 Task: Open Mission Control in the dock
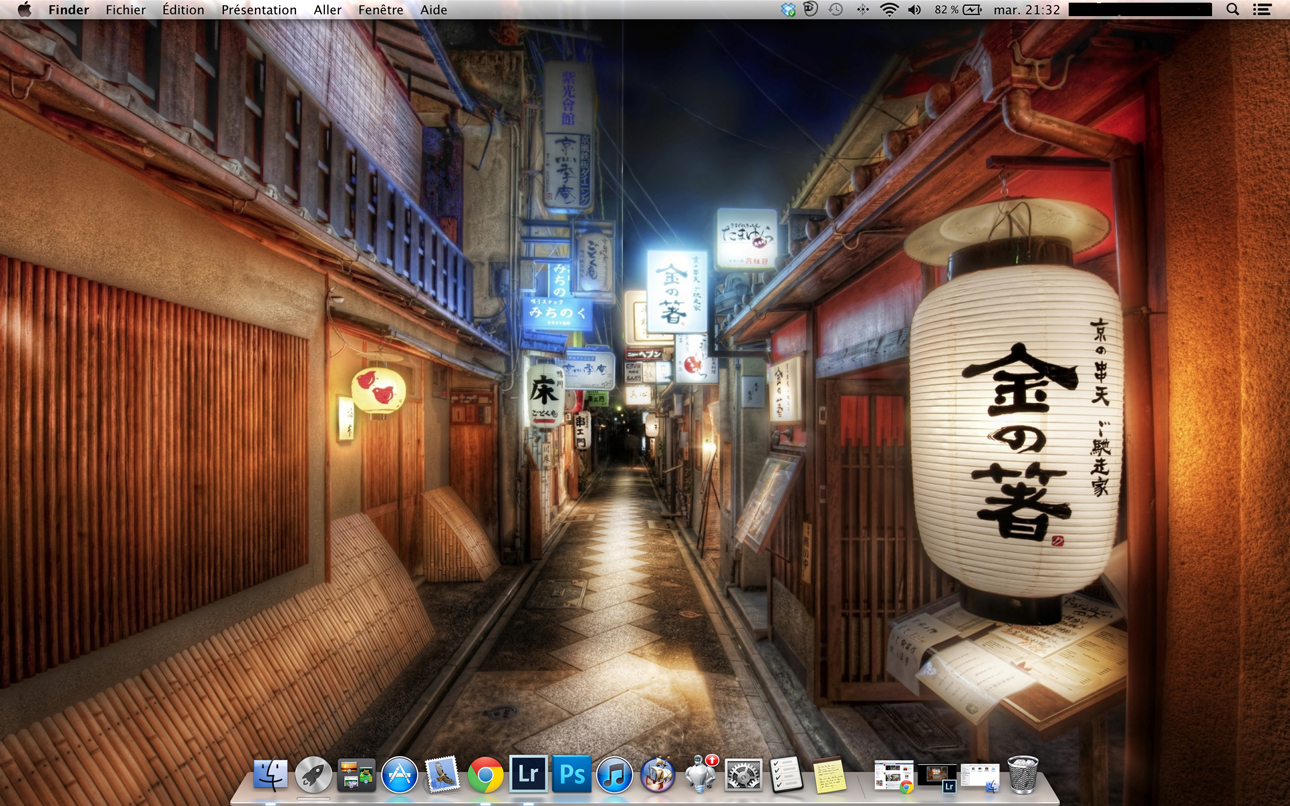(356, 776)
